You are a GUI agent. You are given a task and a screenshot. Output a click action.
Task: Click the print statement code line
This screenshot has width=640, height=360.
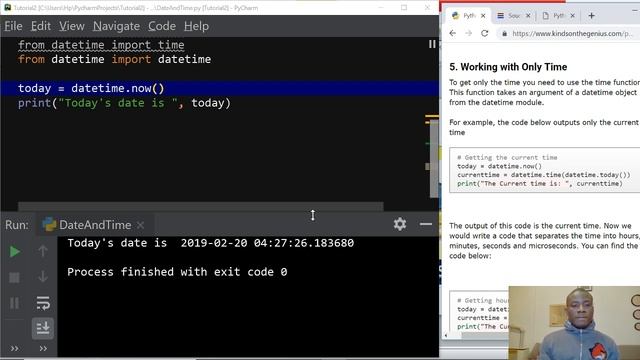tap(124, 103)
